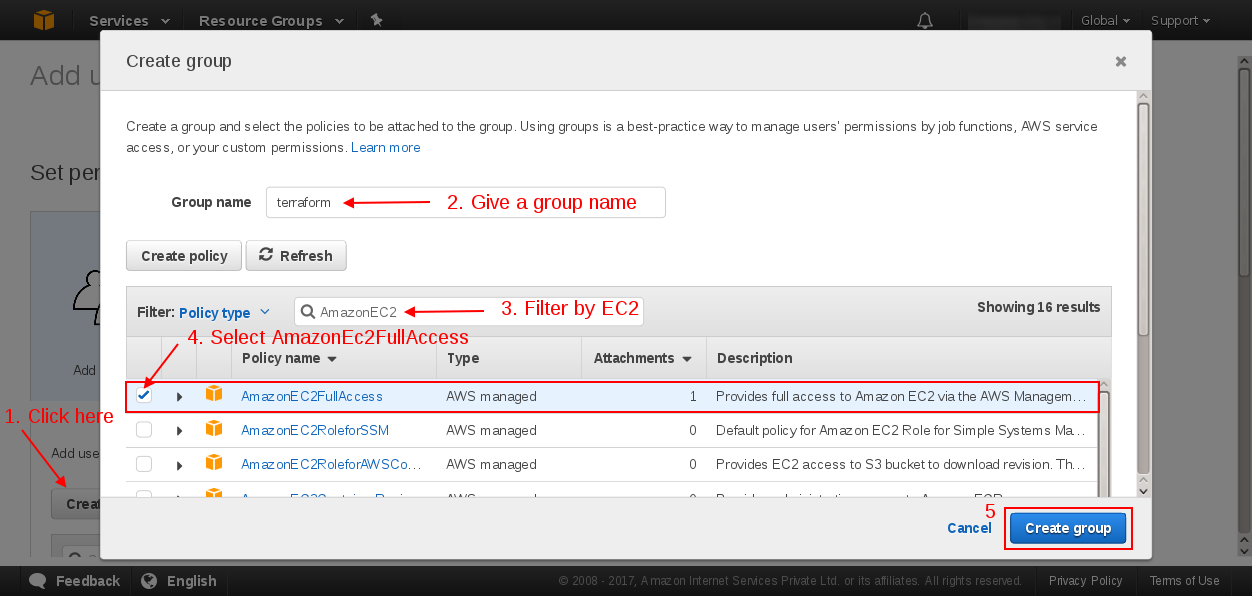
Task: Open the Services menu
Action: [129, 21]
